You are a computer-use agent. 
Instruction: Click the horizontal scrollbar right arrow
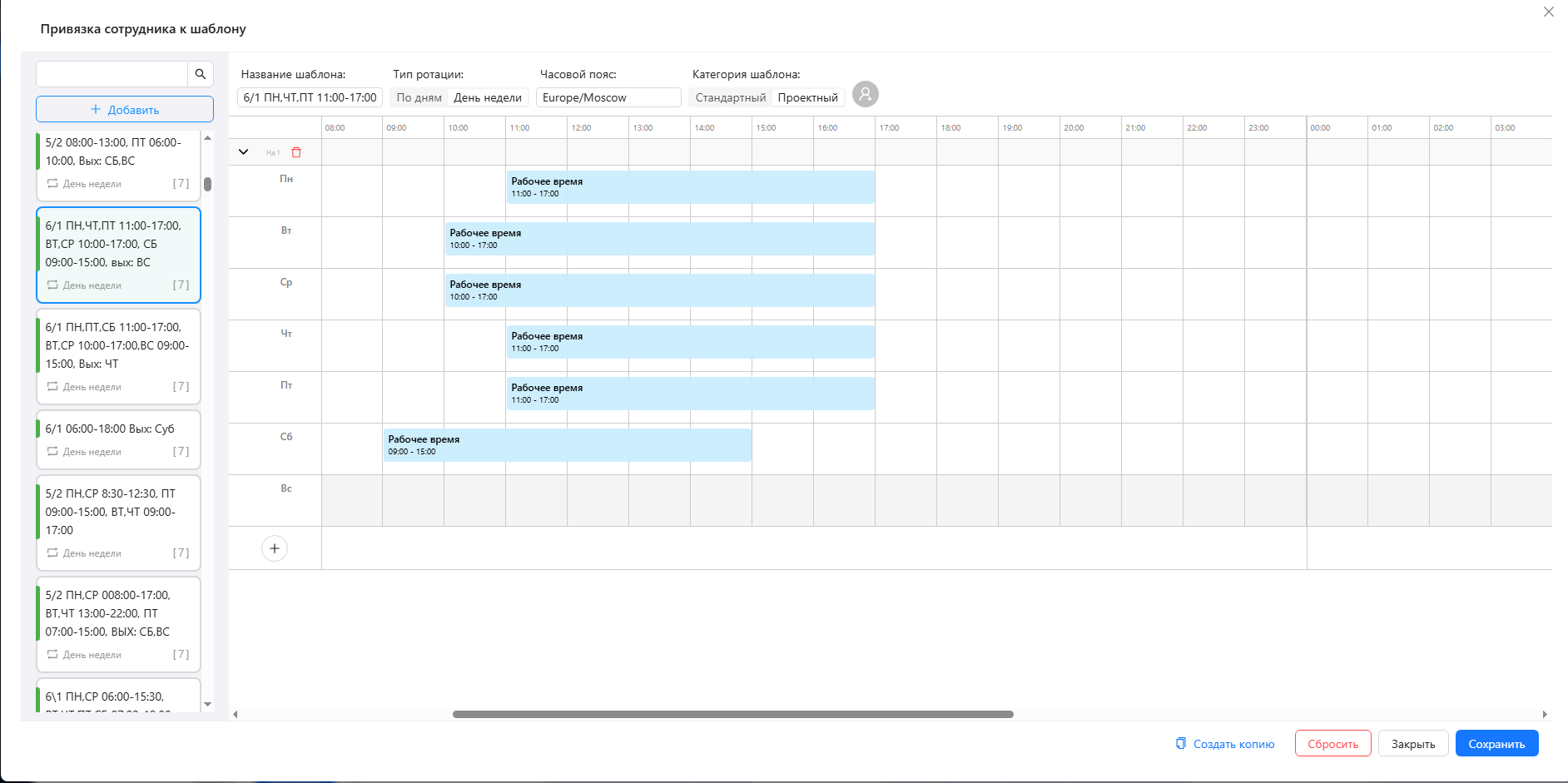pyautogui.click(x=1545, y=714)
